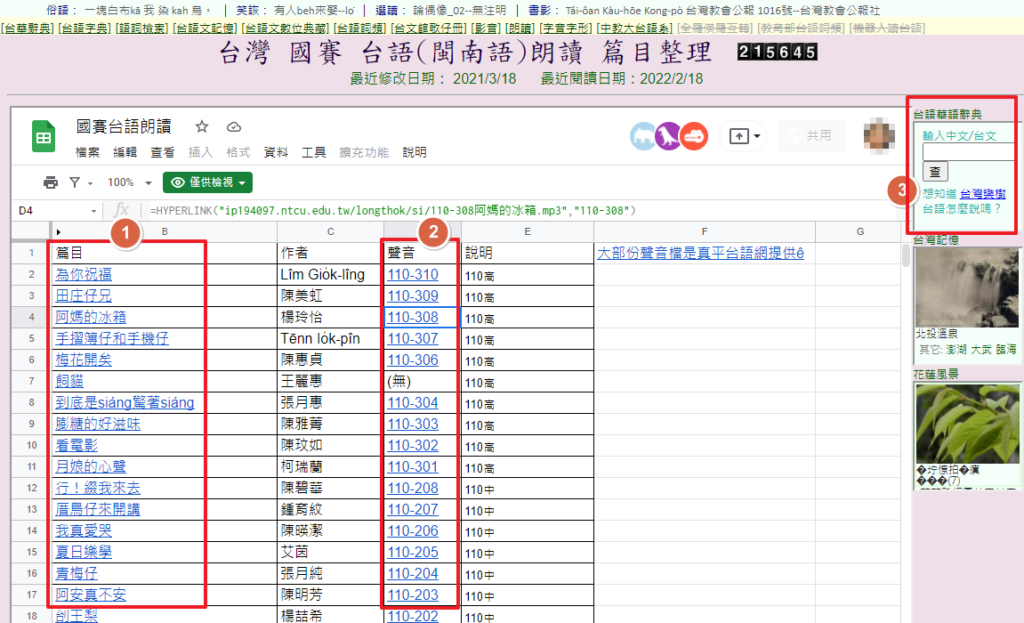Click the print icon in the toolbar
Image resolution: width=1024 pixels, height=623 pixels.
tap(50, 183)
